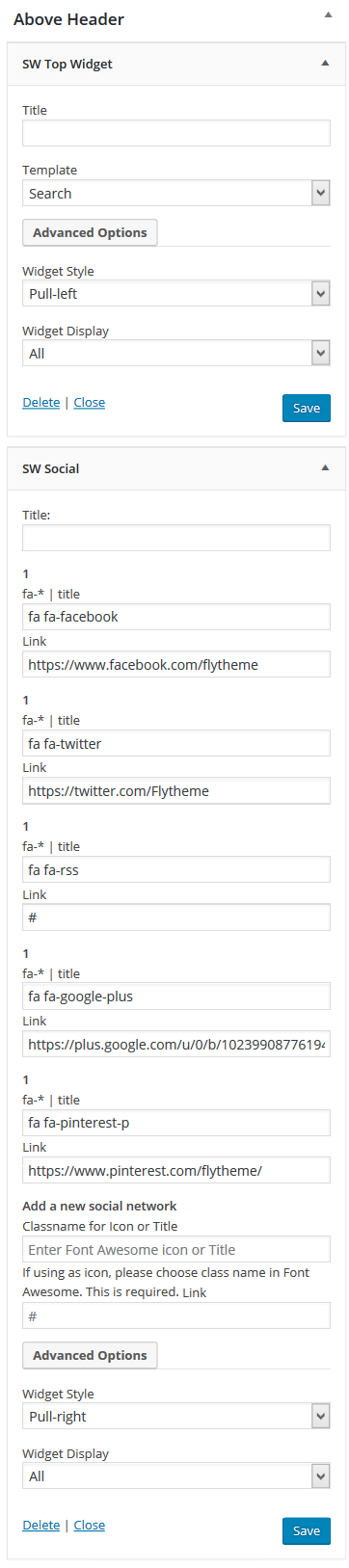Save the SW Top Widget settings
The height and width of the screenshot is (1568, 349).
307,408
